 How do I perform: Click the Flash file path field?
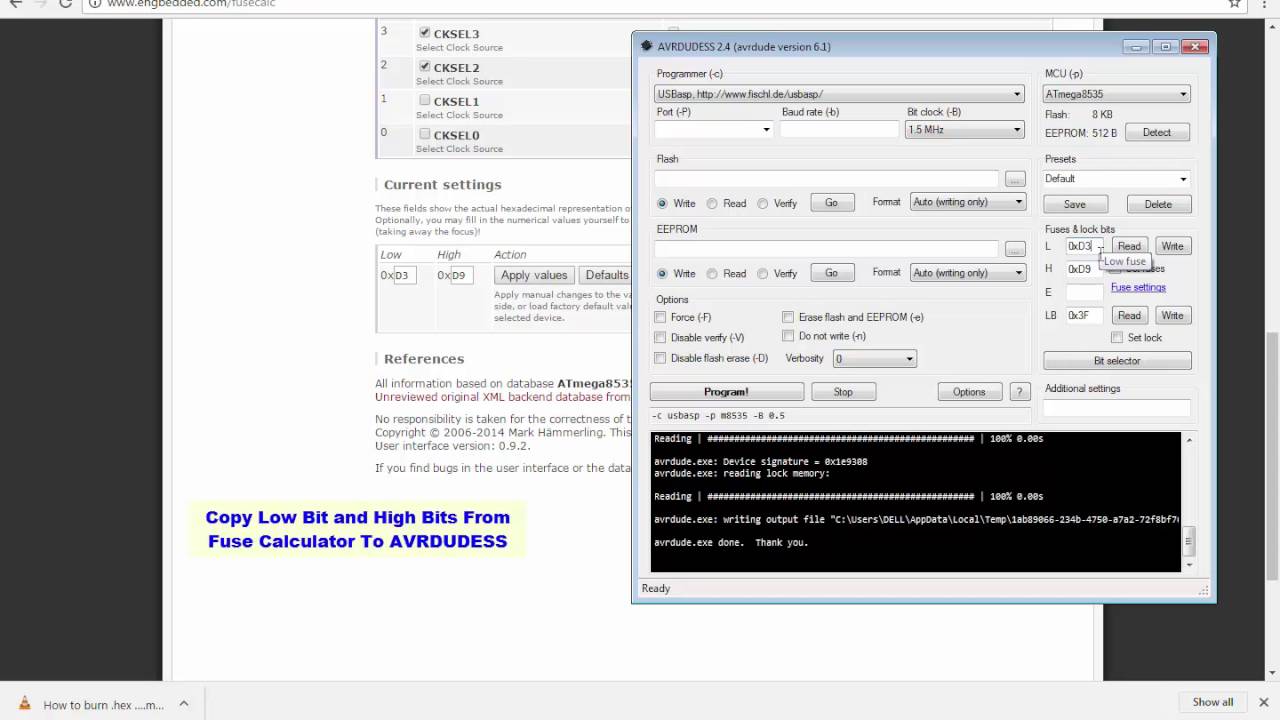click(826, 179)
